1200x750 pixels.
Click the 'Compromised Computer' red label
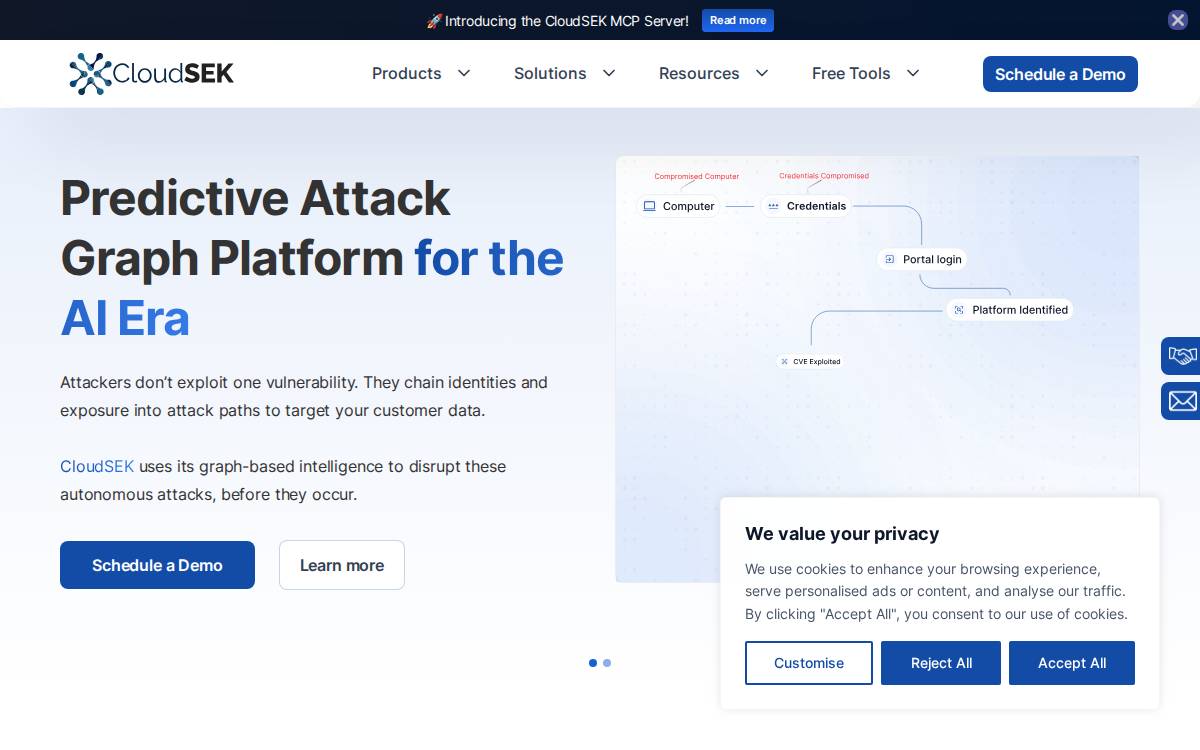tap(697, 176)
